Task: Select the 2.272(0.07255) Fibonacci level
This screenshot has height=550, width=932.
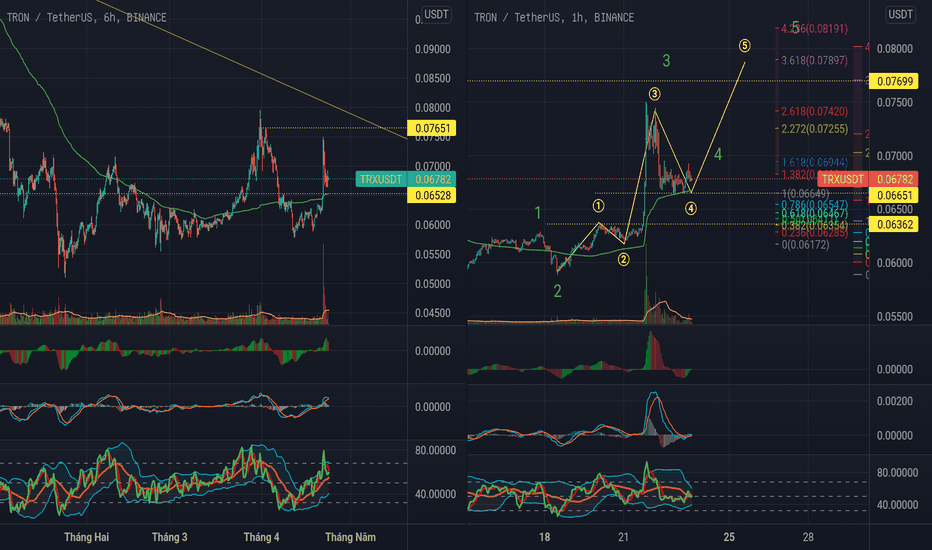Action: [x=814, y=128]
